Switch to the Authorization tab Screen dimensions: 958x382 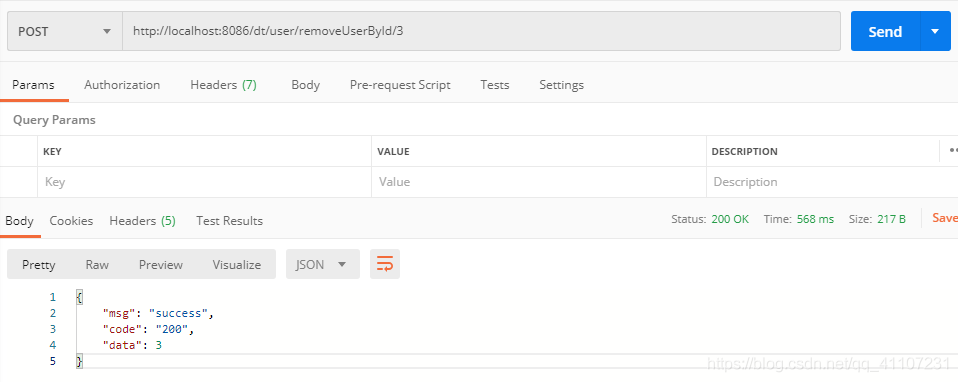tap(122, 85)
